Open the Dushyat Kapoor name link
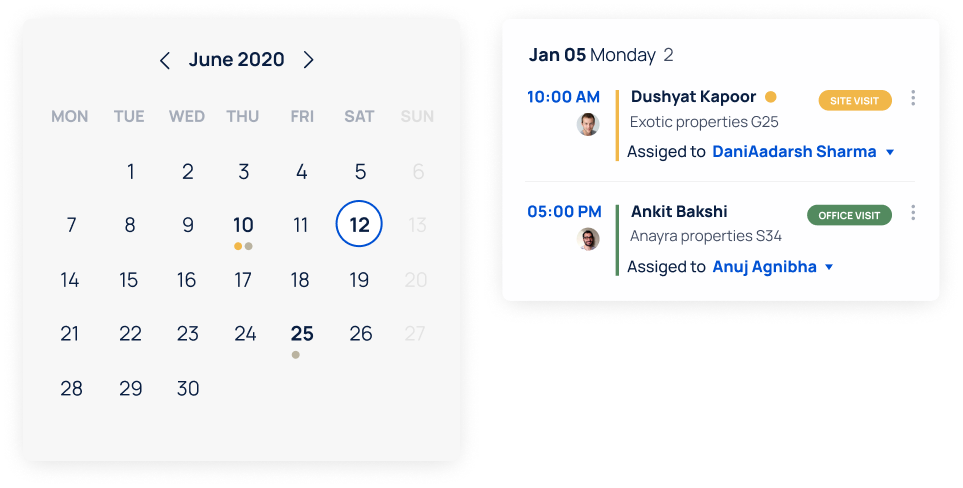963x488 pixels. pyautogui.click(x=691, y=97)
